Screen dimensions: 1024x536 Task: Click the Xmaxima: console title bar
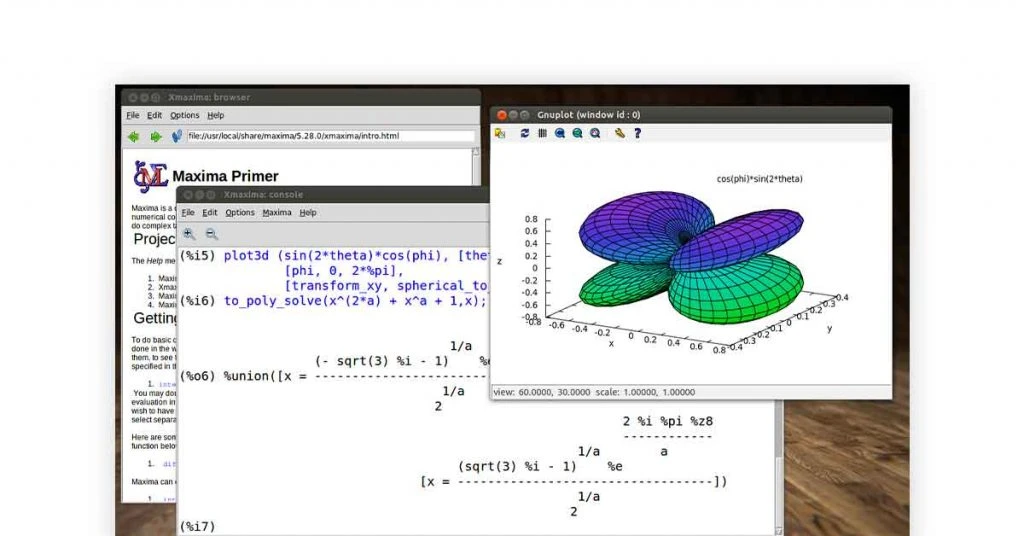(x=333, y=195)
